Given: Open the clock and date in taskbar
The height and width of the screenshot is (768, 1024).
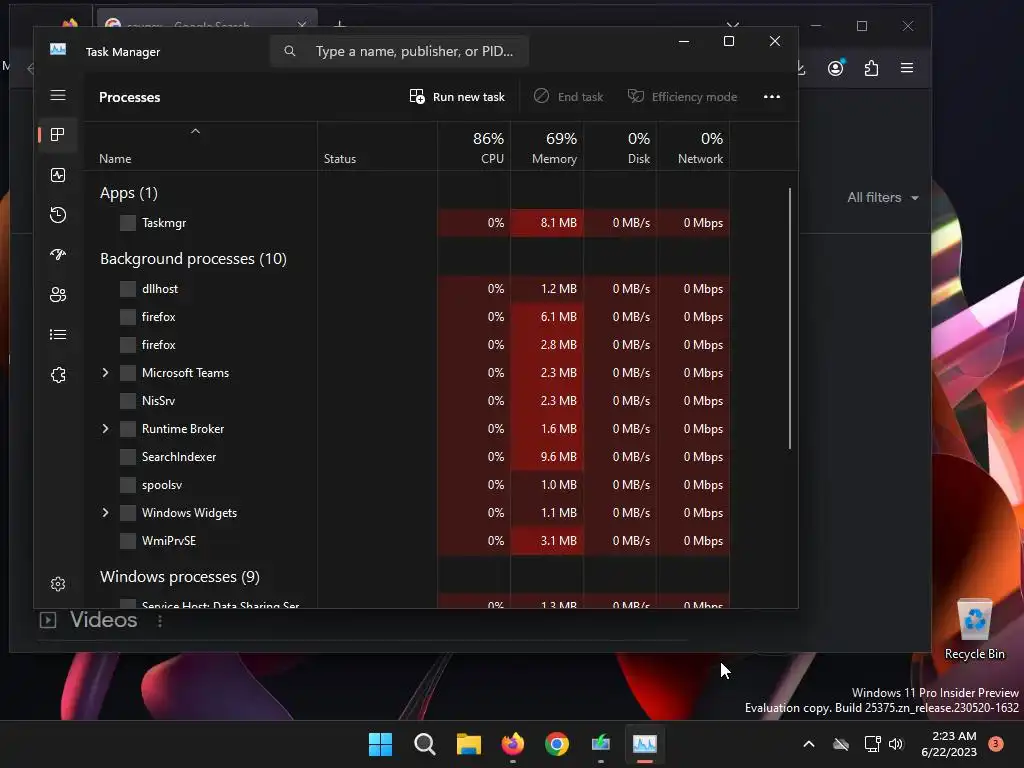Looking at the screenshot, I should (x=949, y=744).
